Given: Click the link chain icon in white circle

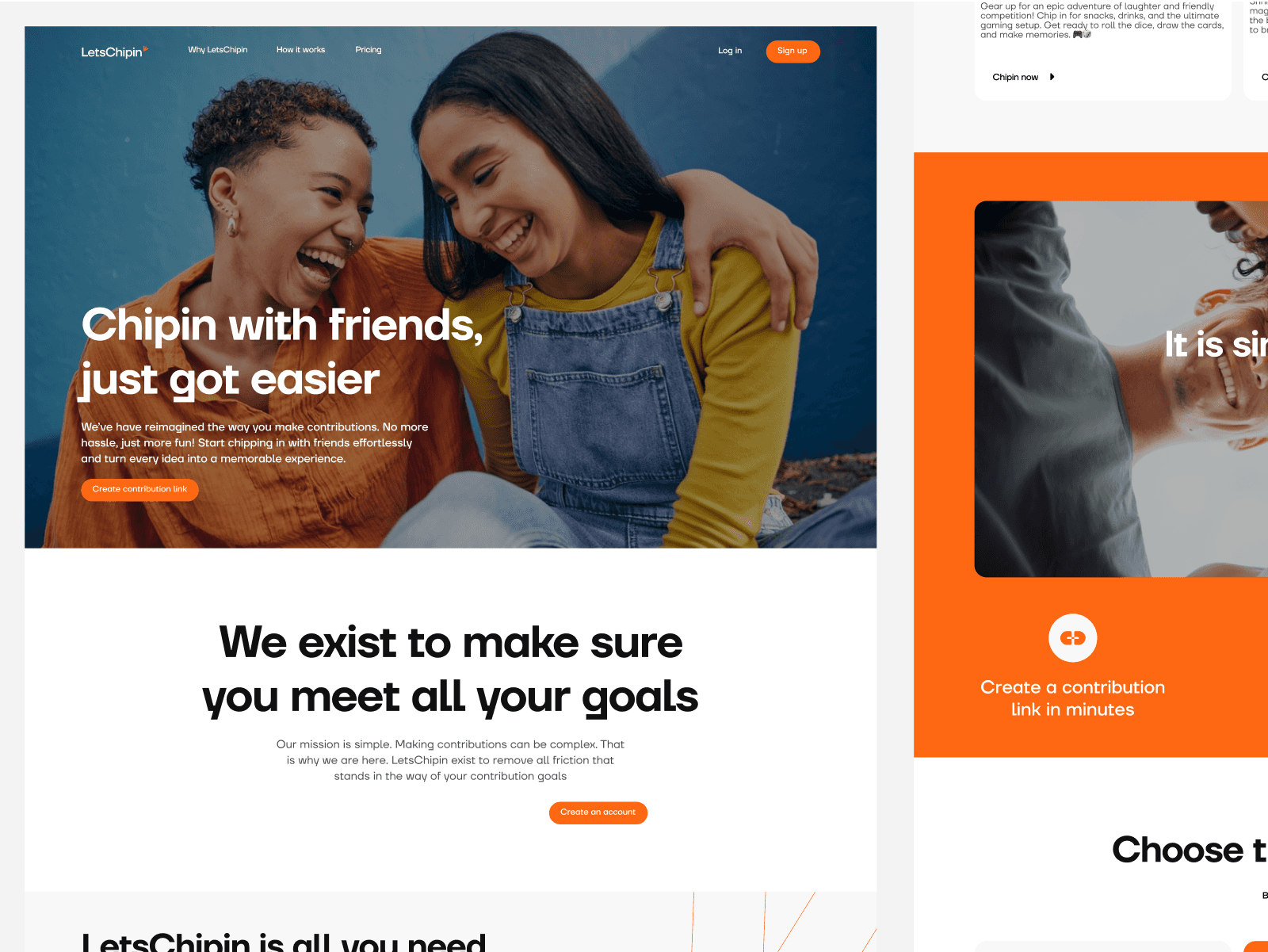Looking at the screenshot, I should click(1073, 638).
